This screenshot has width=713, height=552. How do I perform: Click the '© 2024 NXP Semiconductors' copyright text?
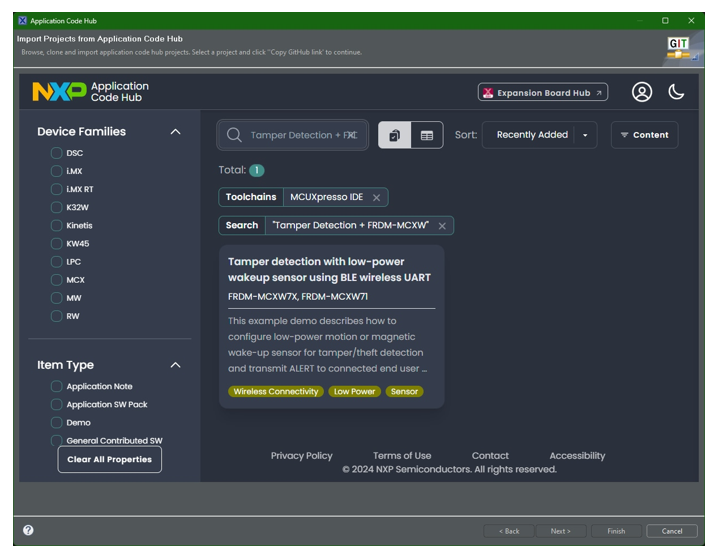coord(449,469)
